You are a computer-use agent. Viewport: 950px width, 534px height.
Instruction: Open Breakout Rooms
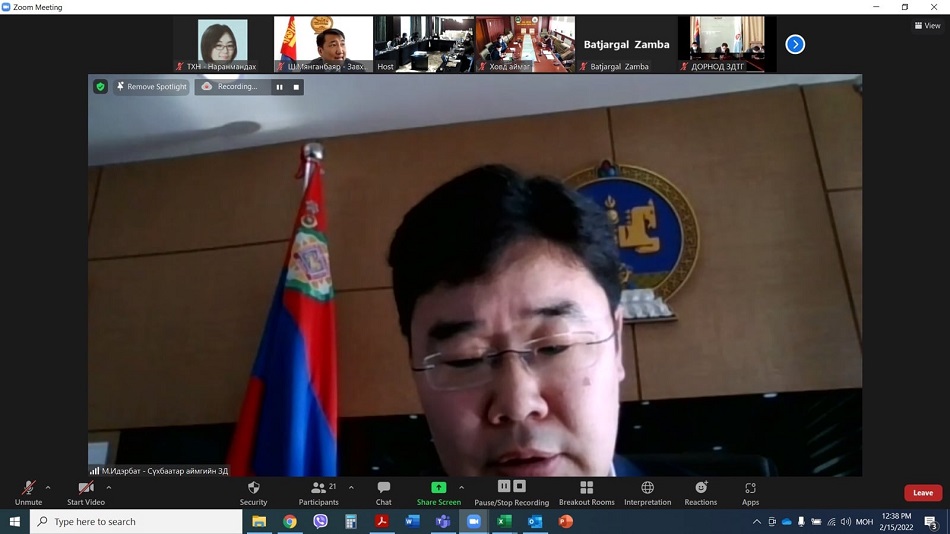pos(586,492)
